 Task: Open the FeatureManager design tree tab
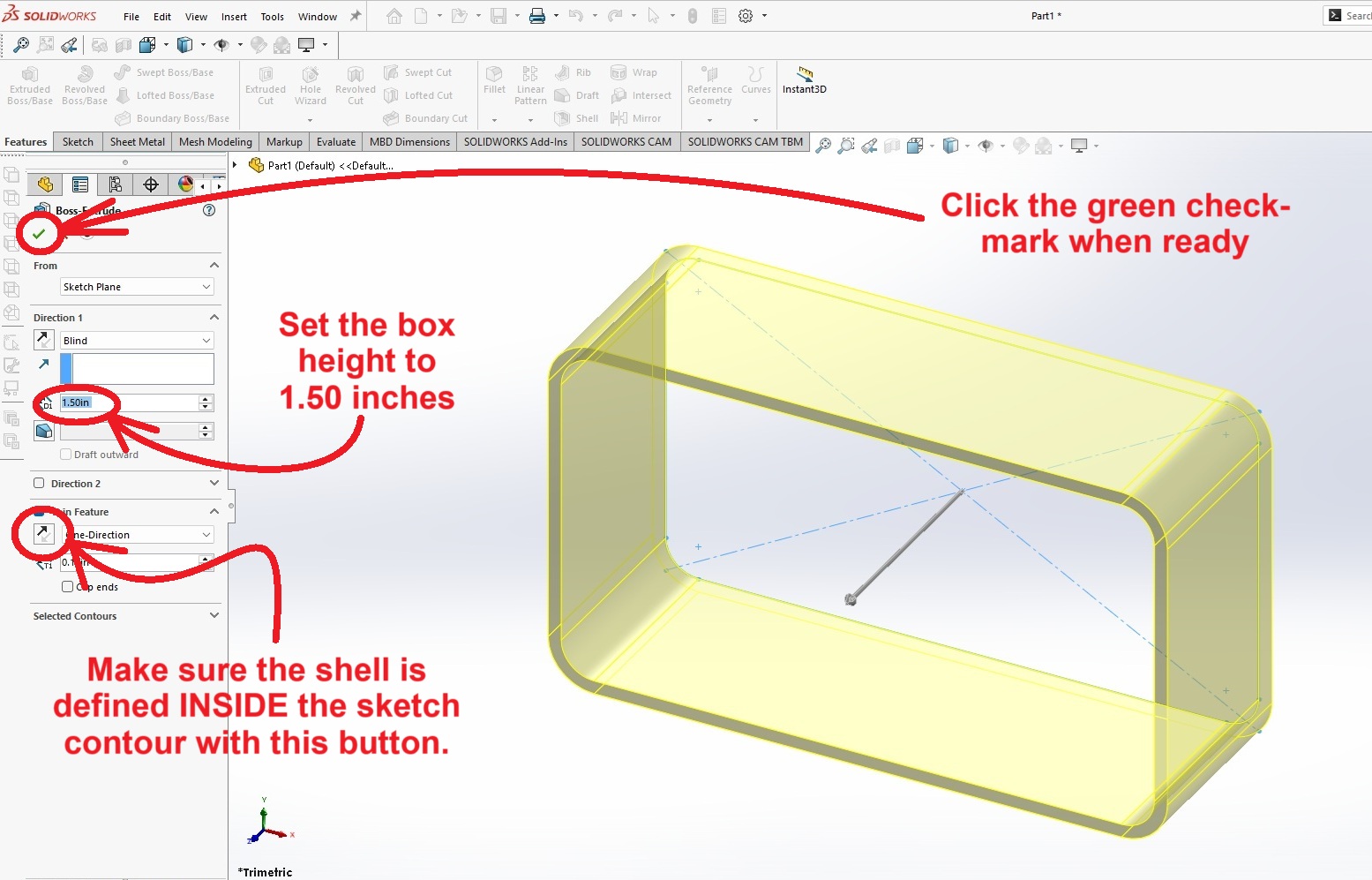tap(45, 184)
